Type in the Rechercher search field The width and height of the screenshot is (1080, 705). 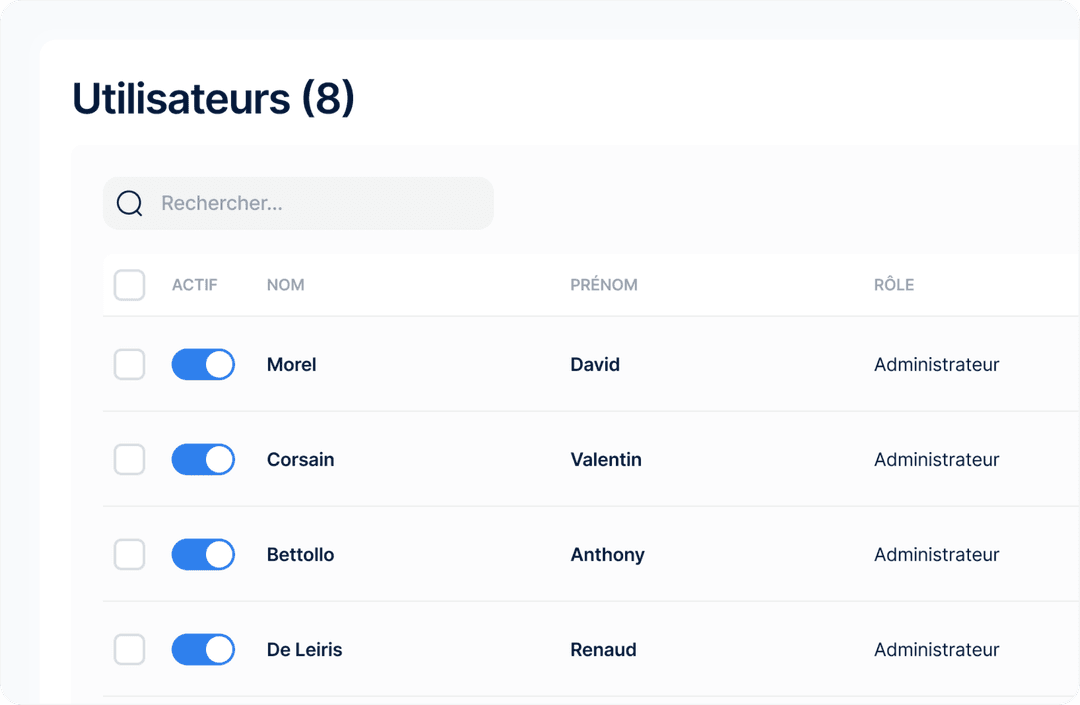coord(320,204)
